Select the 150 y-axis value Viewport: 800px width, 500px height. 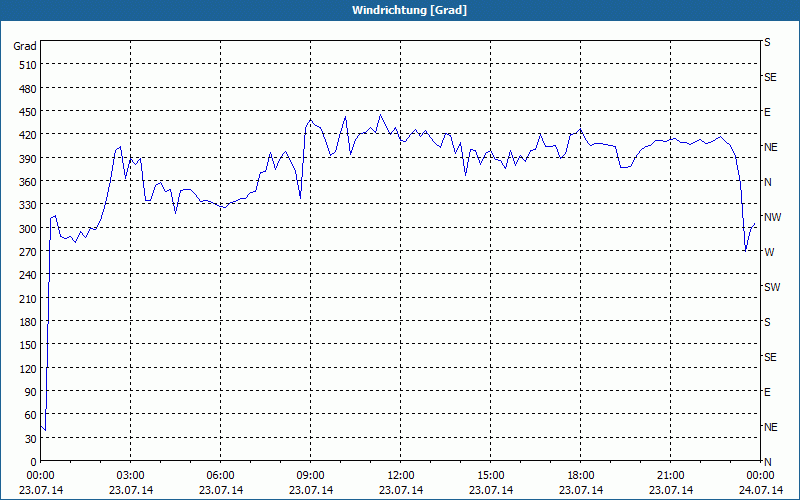(28, 345)
